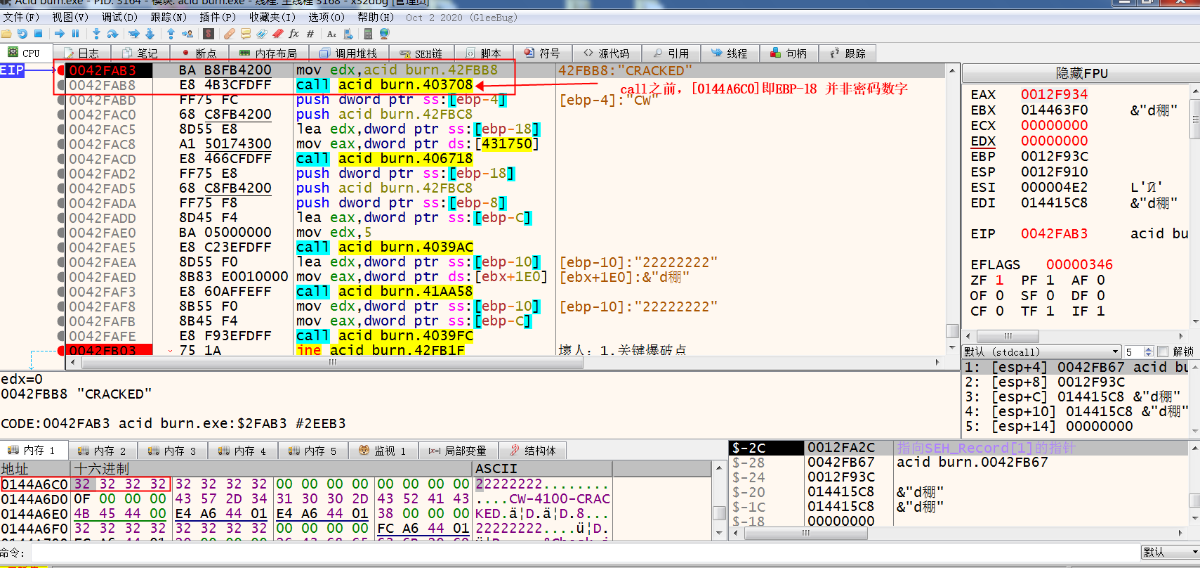Run till return with the up-arrow icon
This screenshot has width=1200, height=568.
pyautogui.click(x=171, y=34)
